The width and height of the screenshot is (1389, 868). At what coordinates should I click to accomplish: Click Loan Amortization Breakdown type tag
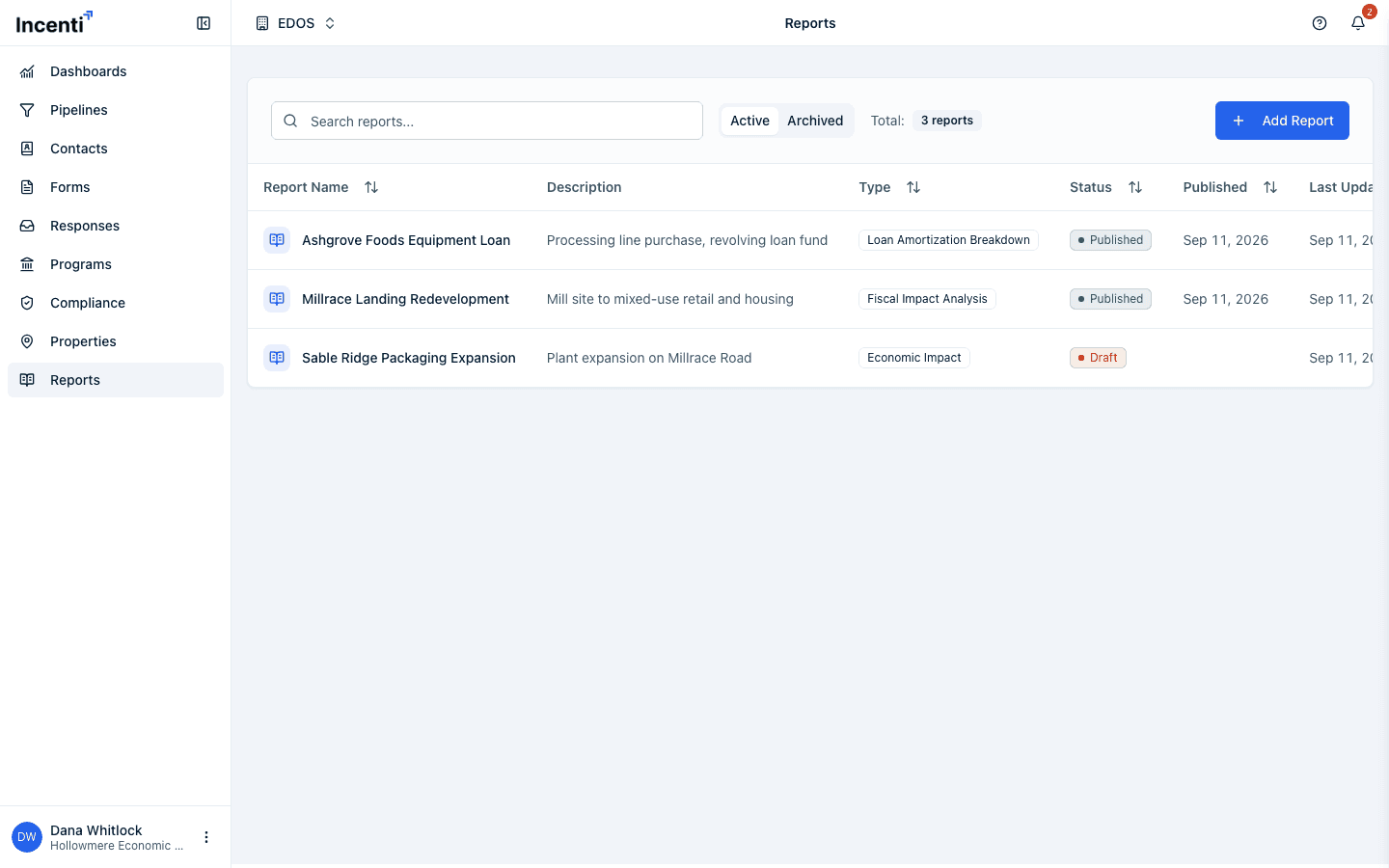948,240
